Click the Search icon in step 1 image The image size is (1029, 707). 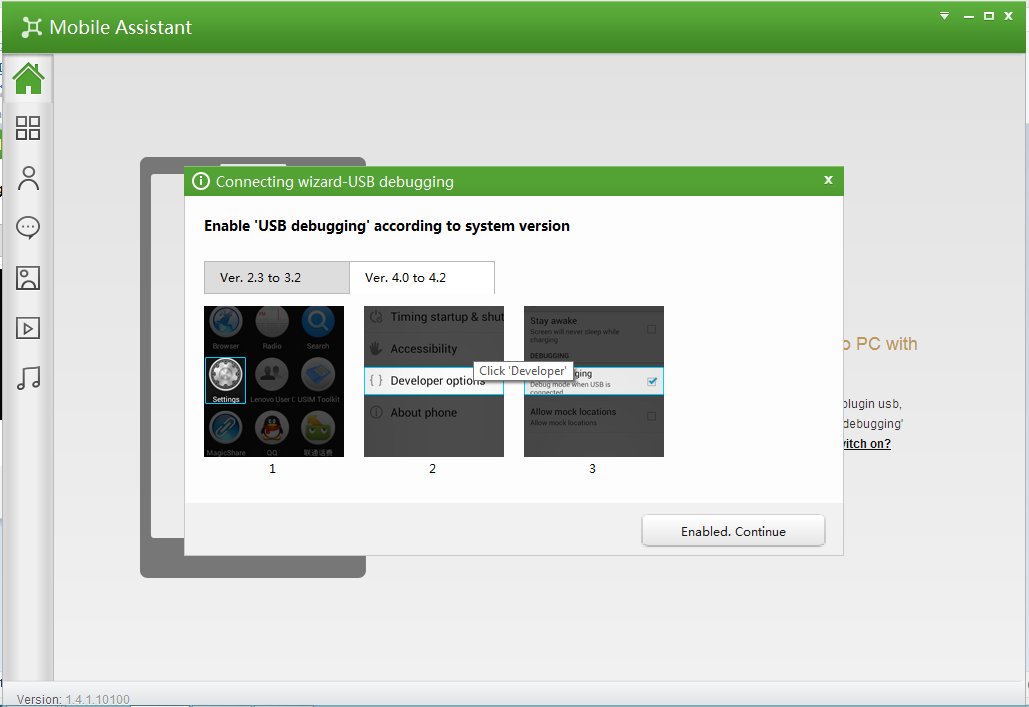318,322
